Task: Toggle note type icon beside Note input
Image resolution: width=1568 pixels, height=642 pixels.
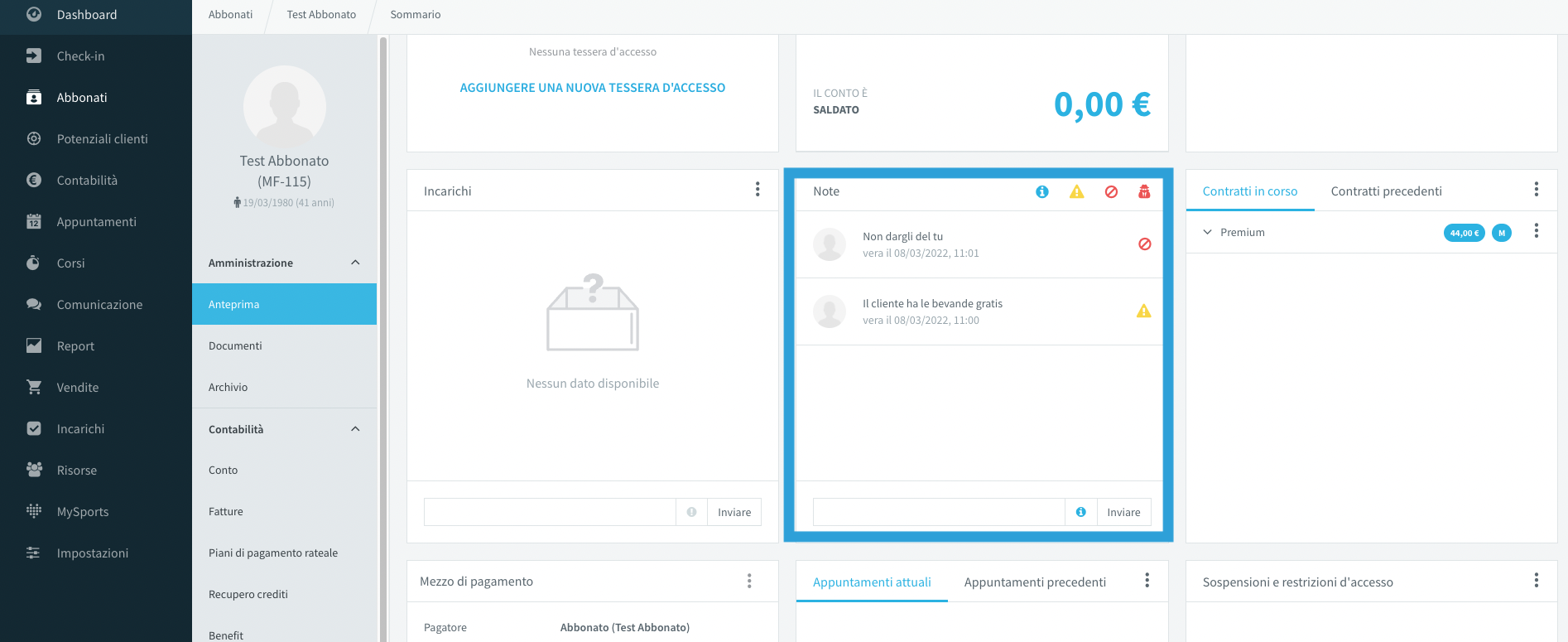Action: pyautogui.click(x=1081, y=512)
